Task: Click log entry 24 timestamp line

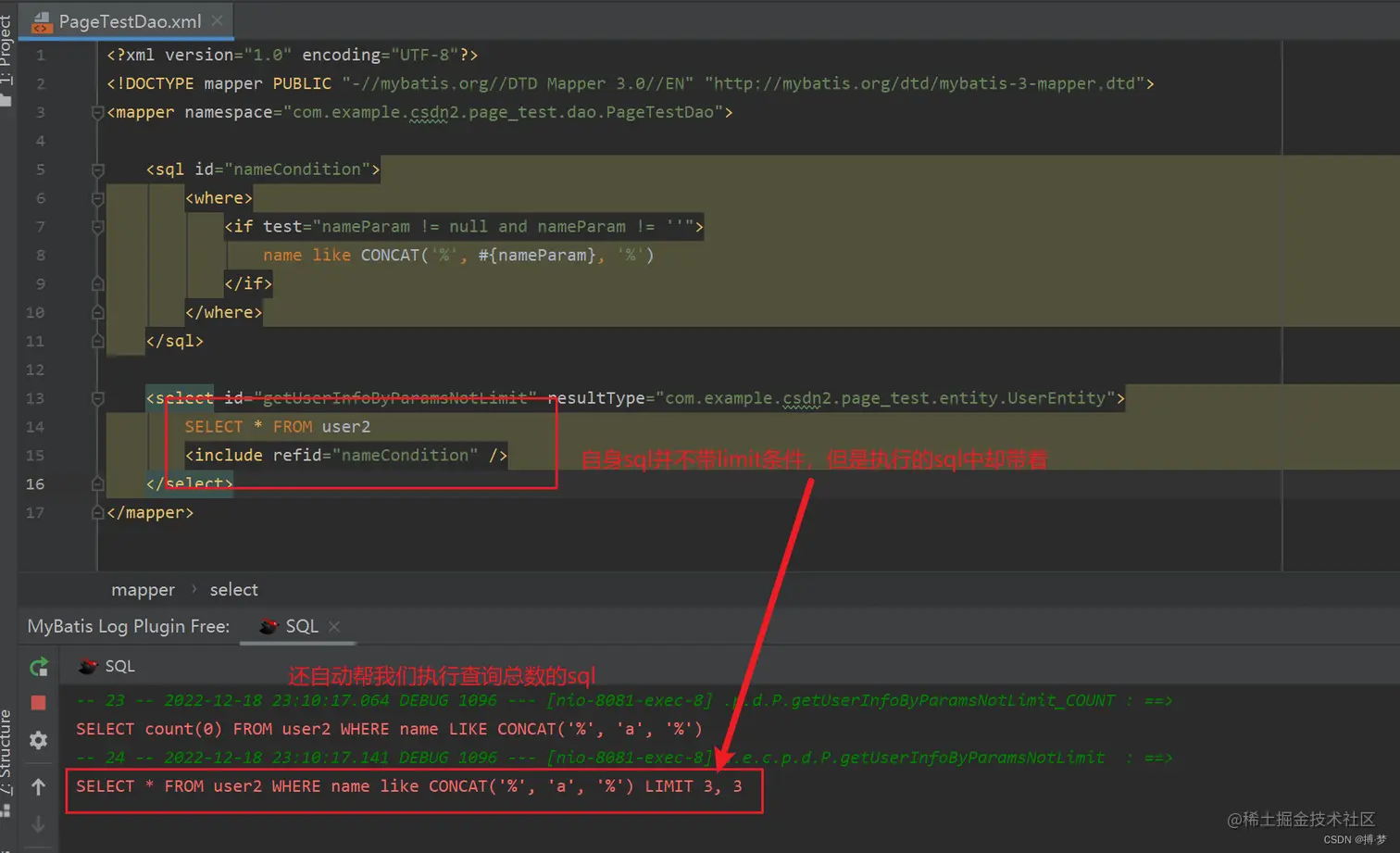Action: pos(624,759)
